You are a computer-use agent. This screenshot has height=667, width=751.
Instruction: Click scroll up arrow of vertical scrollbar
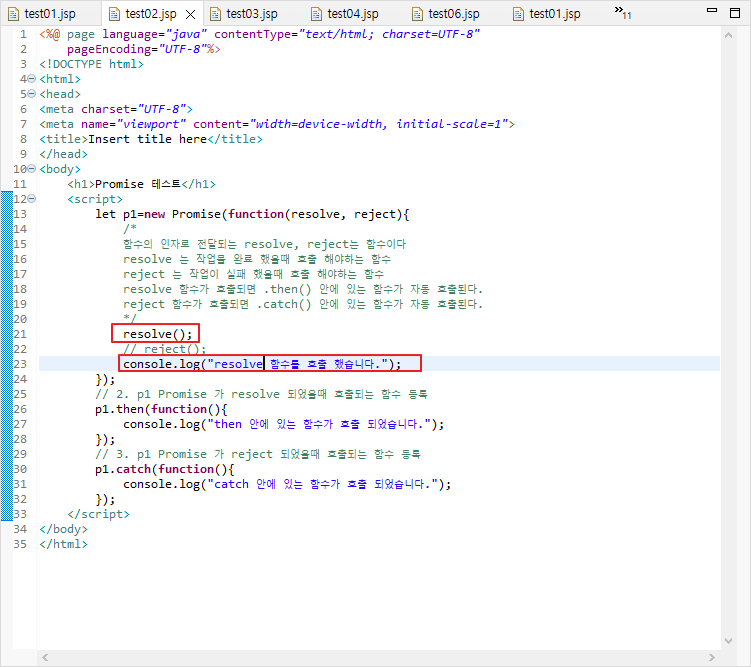click(728, 35)
